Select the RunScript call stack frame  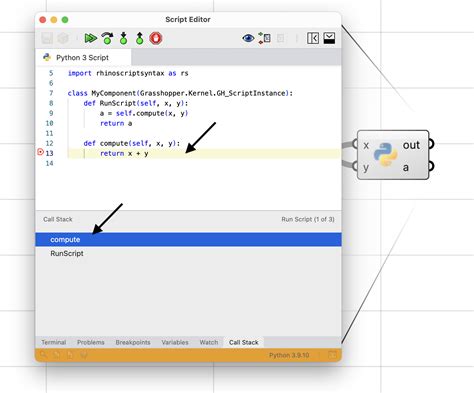(x=188, y=253)
